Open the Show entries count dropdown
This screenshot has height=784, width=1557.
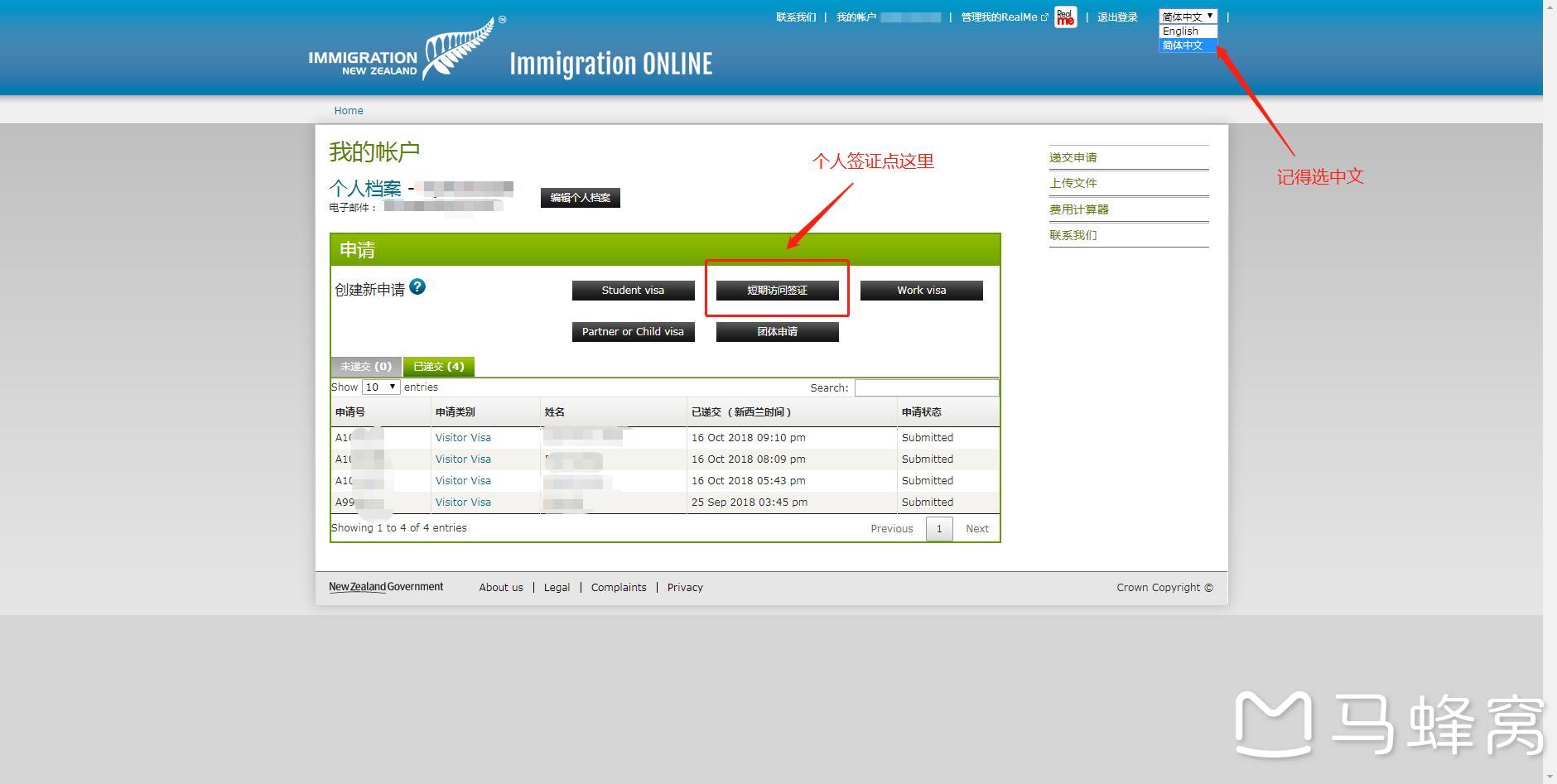click(x=381, y=387)
